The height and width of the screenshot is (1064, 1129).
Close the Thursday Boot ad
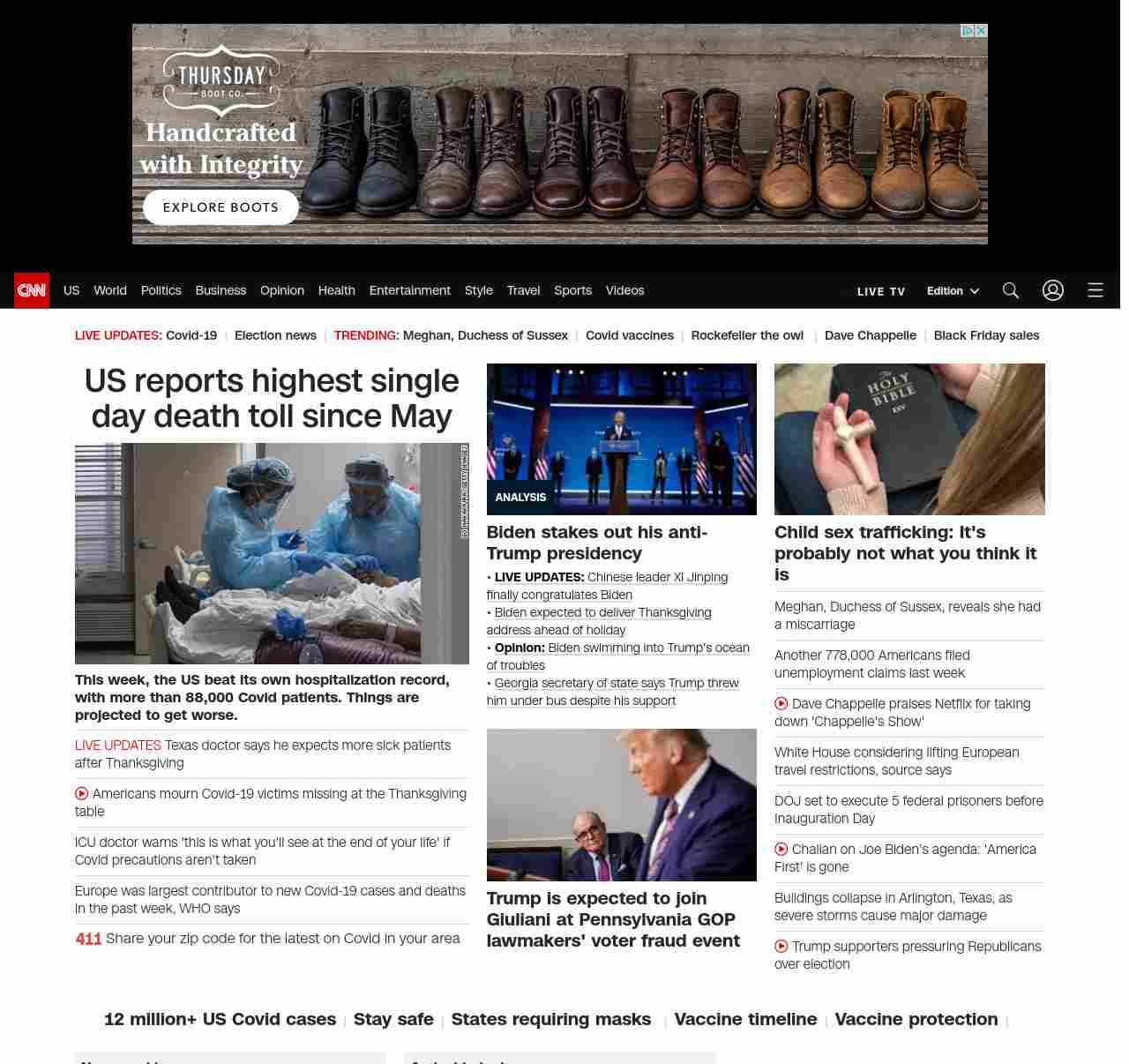tap(981, 31)
